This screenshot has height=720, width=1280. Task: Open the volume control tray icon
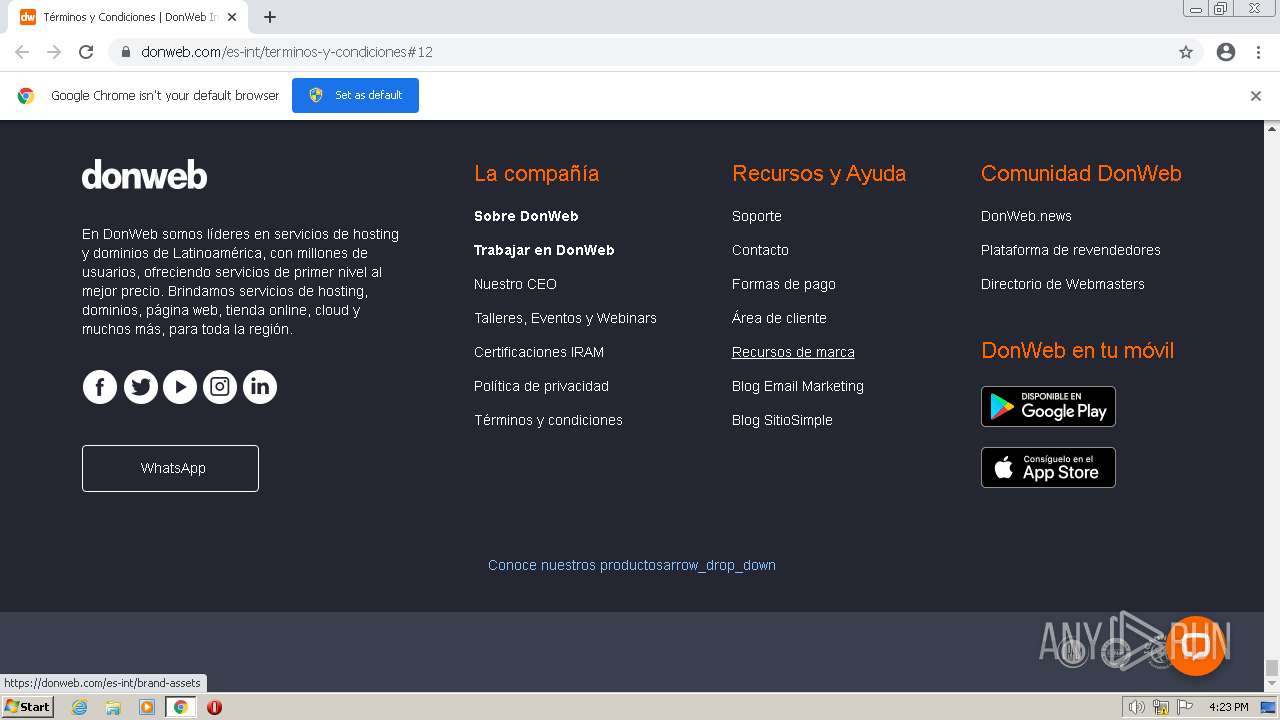(1137, 707)
